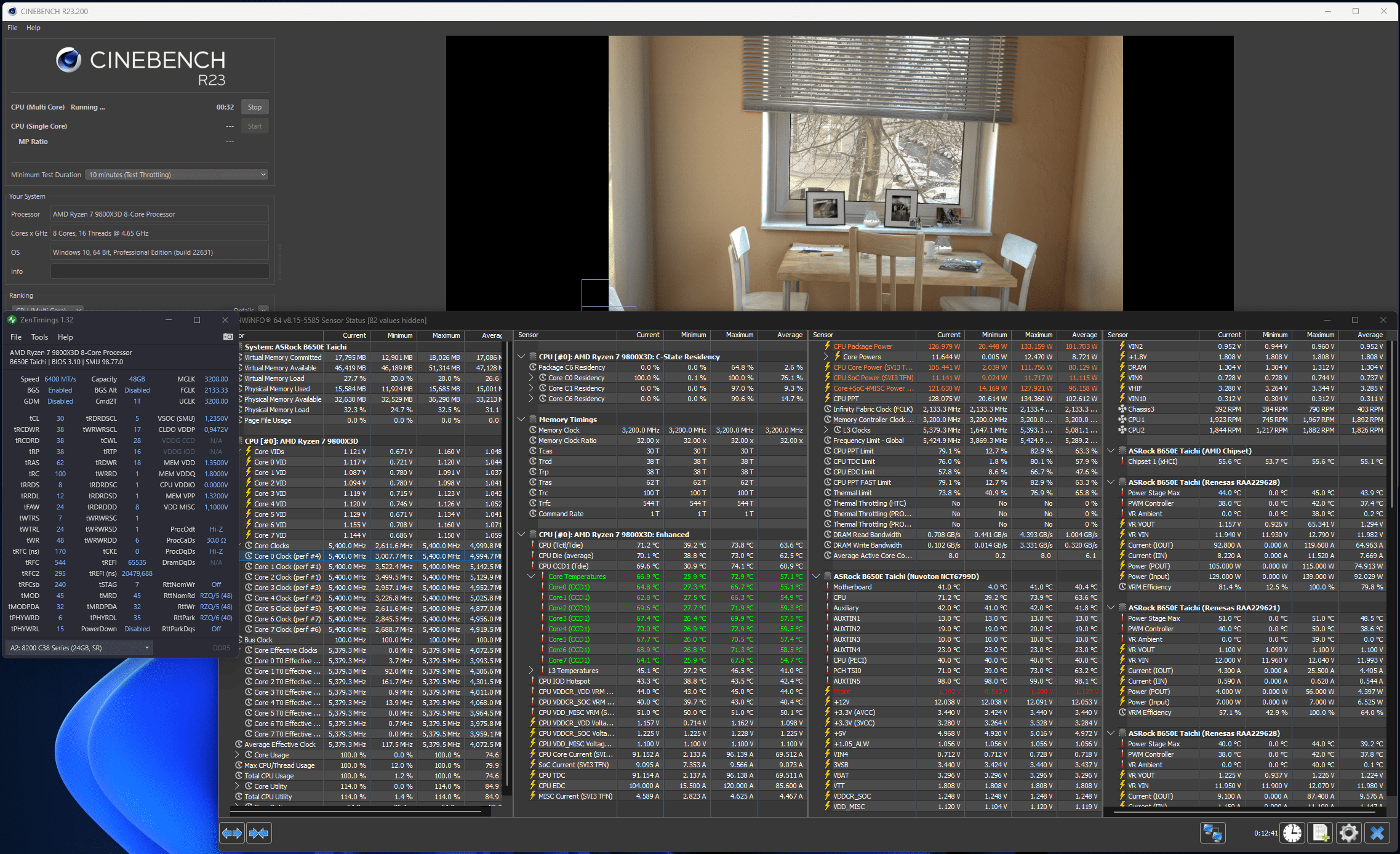Open the Minimum Test Duration dropdown
Image resolution: width=1400 pixels, height=854 pixels.
click(x=177, y=175)
